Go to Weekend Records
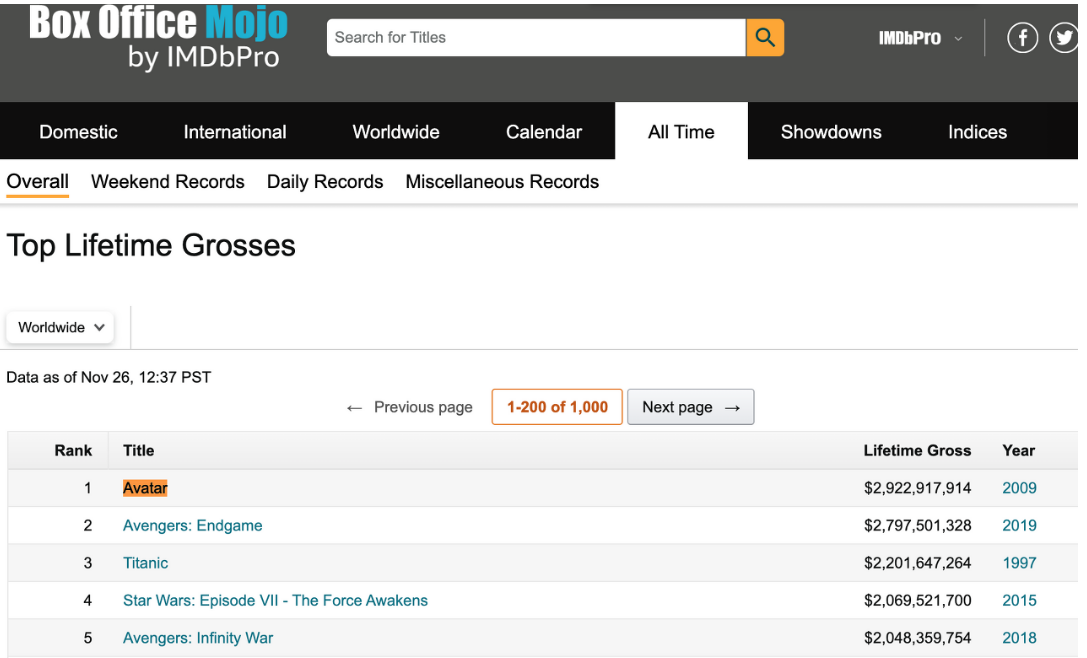The width and height of the screenshot is (1087, 658). (168, 182)
